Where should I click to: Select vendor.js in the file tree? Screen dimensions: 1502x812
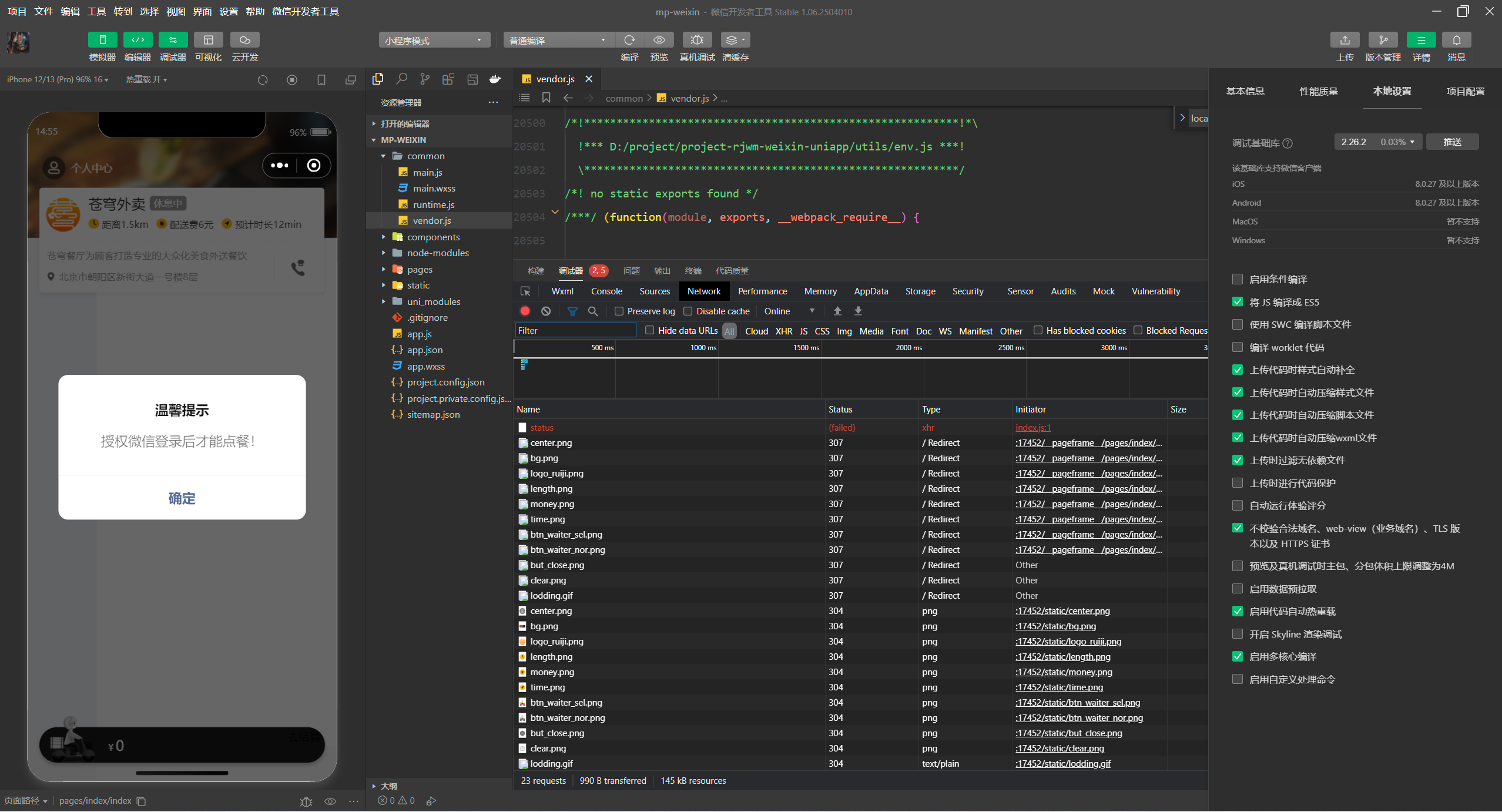pos(431,220)
